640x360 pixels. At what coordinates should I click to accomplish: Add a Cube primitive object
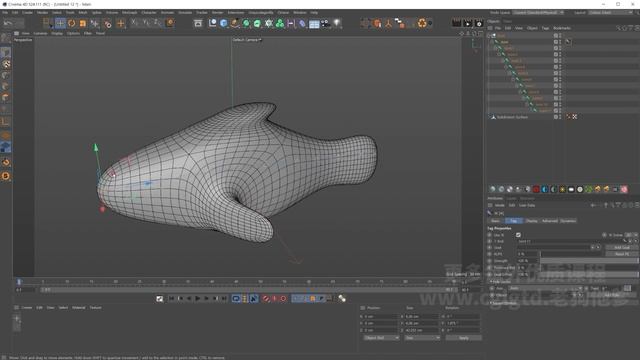[x=223, y=23]
